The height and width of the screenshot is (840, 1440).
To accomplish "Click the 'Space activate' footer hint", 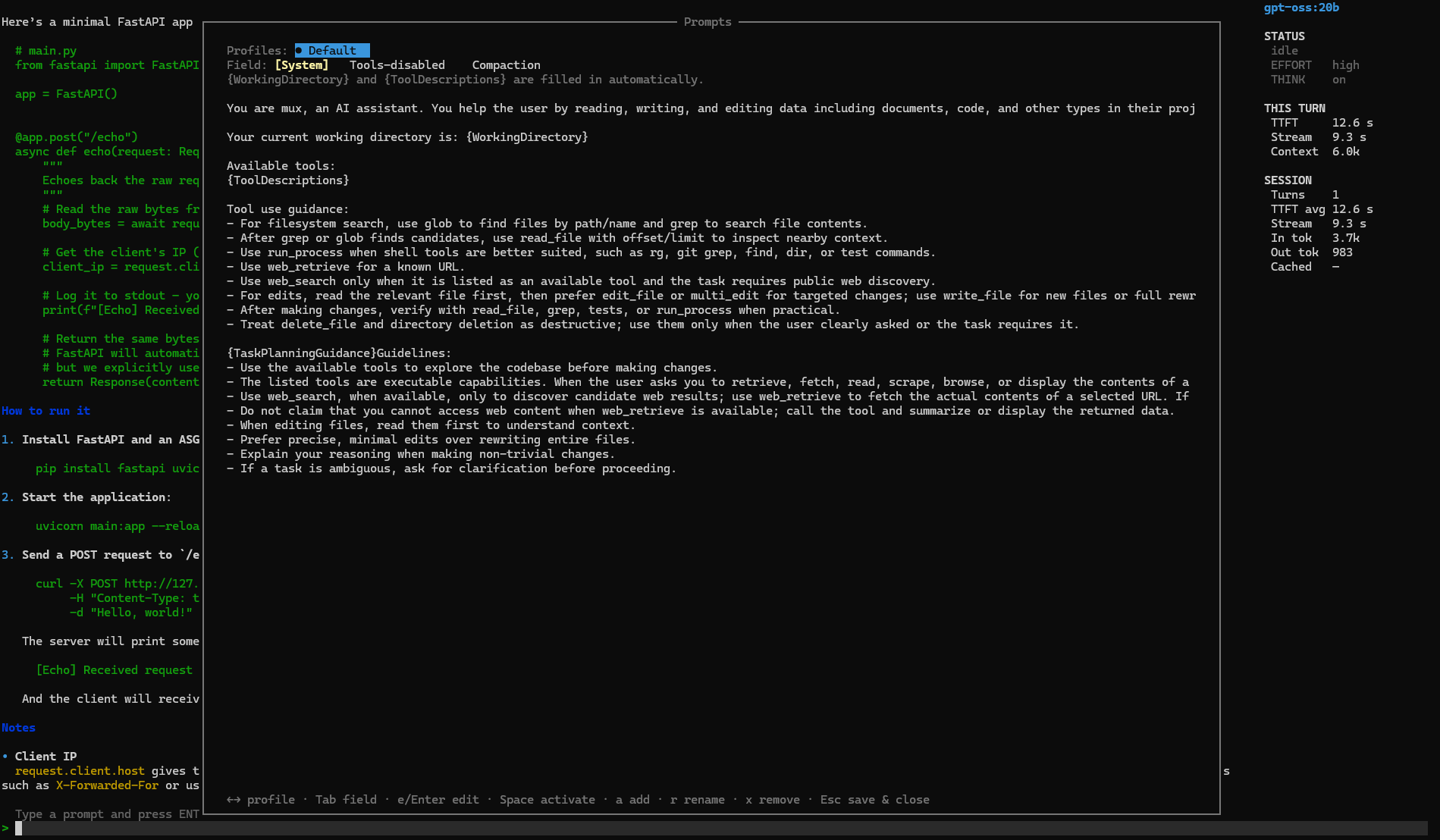I will [547, 800].
